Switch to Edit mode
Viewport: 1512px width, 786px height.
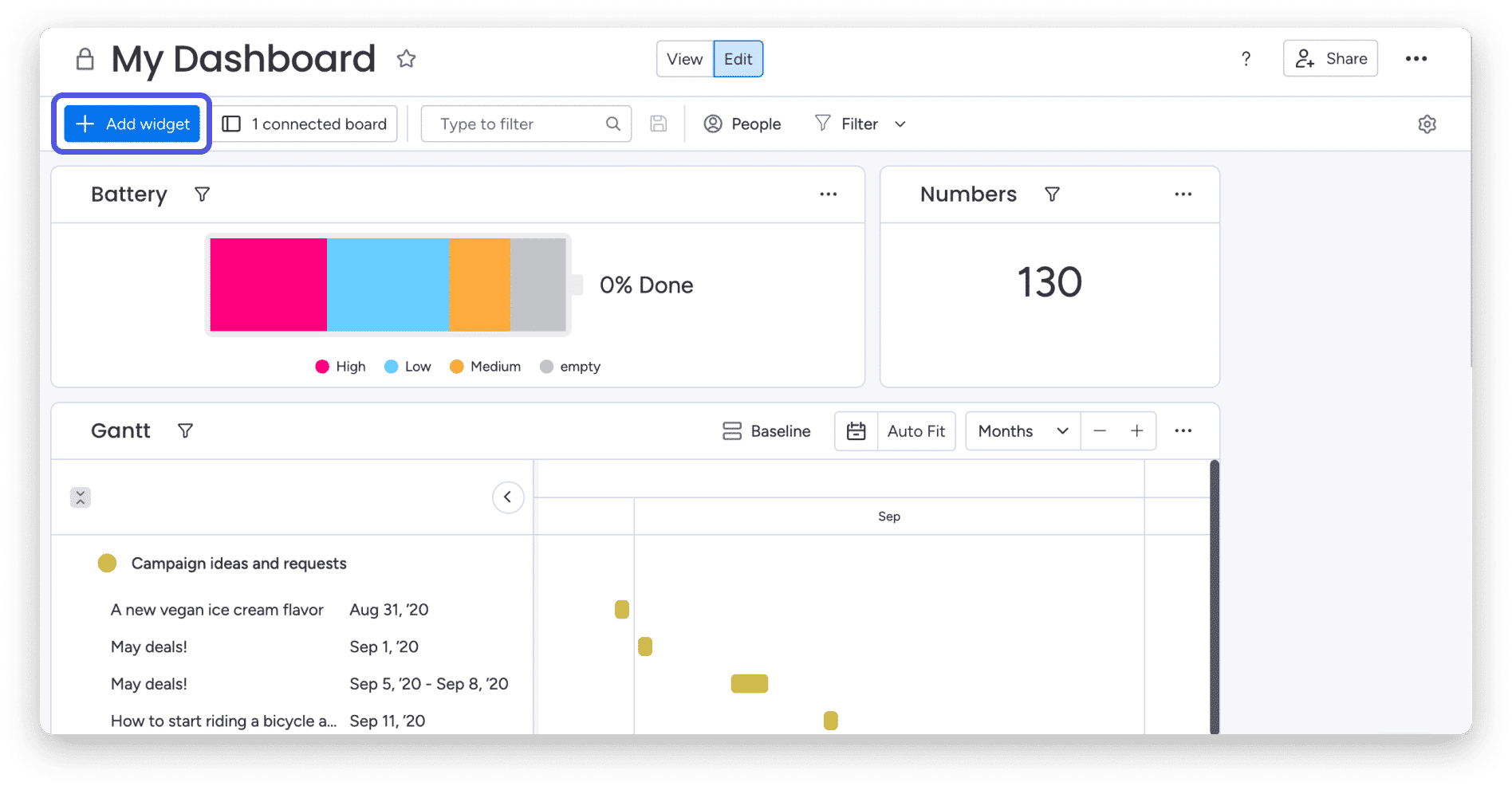tap(738, 59)
